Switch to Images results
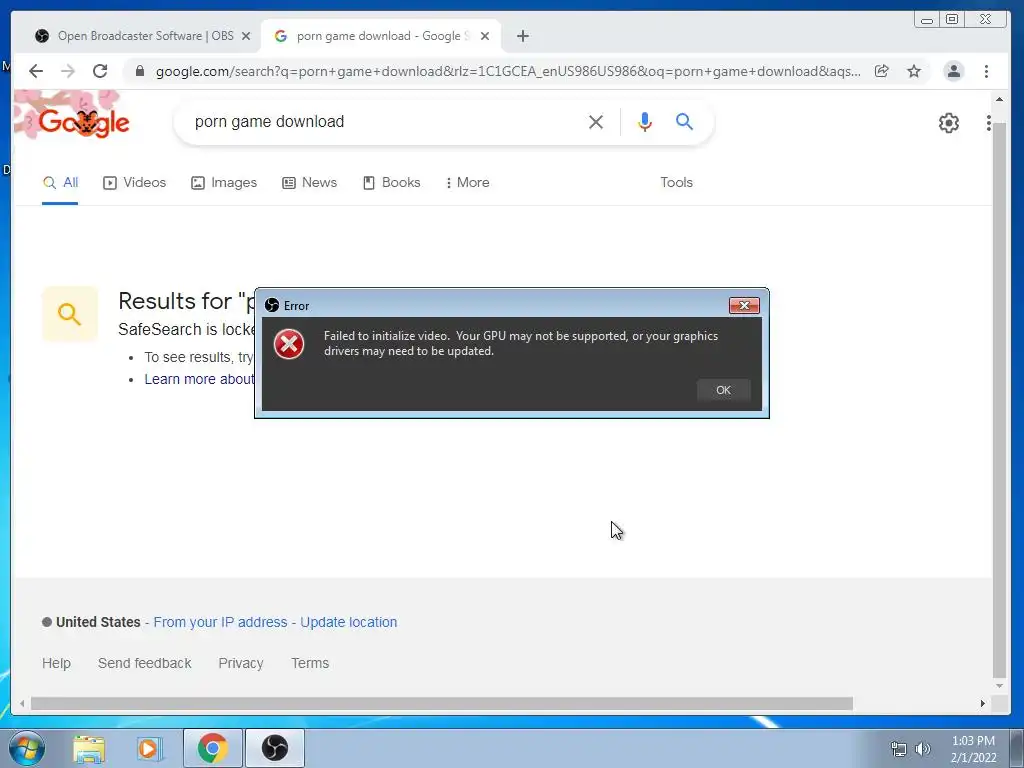This screenshot has height=768, width=1024. [224, 183]
